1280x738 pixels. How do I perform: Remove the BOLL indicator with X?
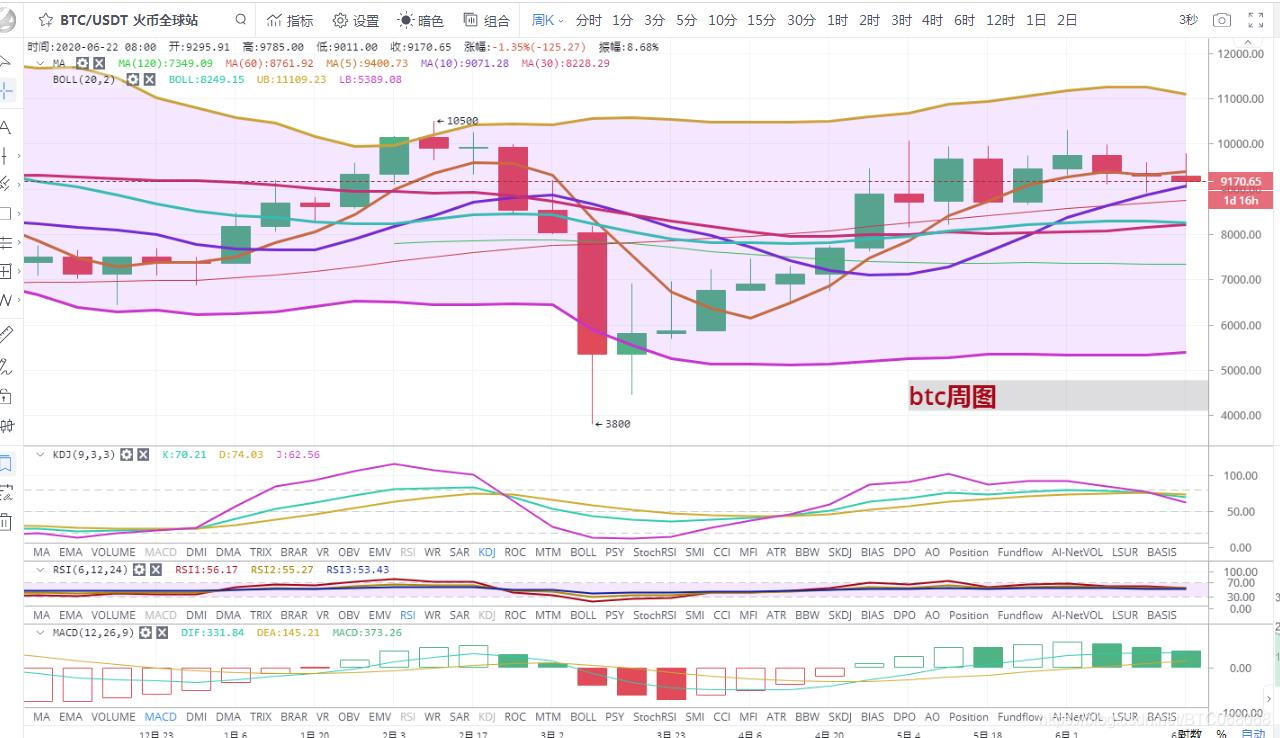149,79
